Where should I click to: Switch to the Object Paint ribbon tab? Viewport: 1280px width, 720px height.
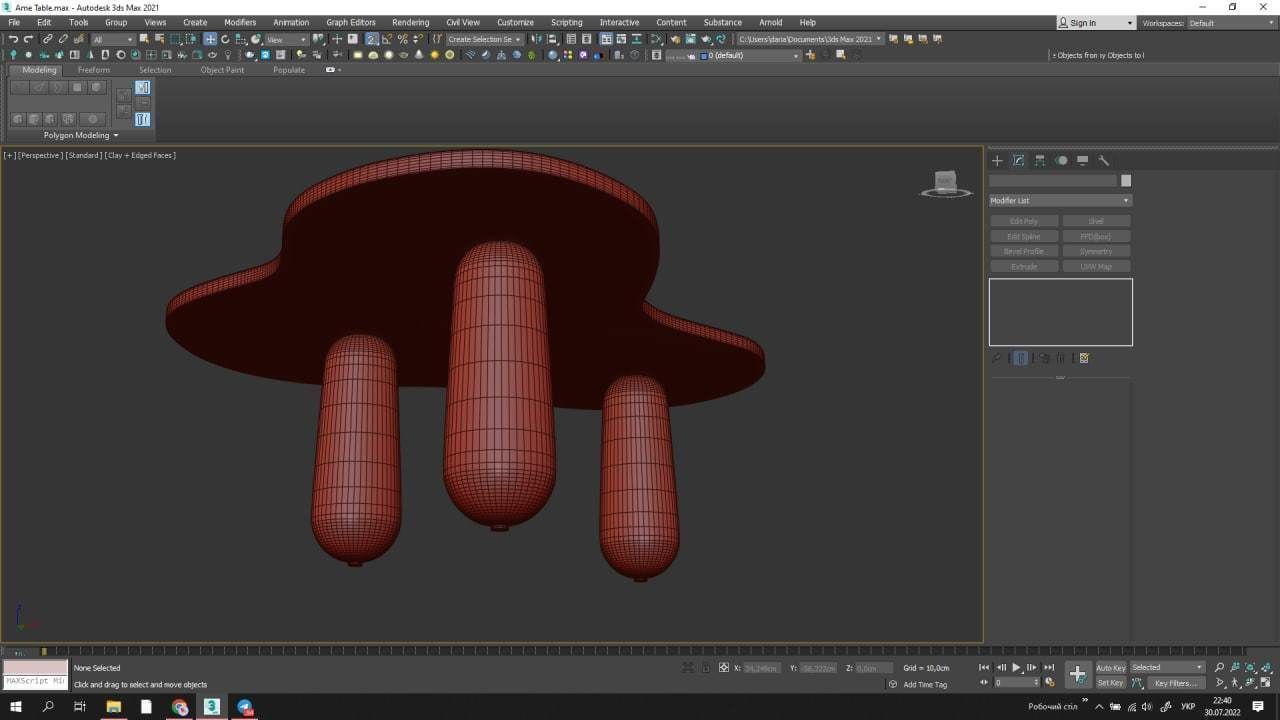[x=222, y=70]
